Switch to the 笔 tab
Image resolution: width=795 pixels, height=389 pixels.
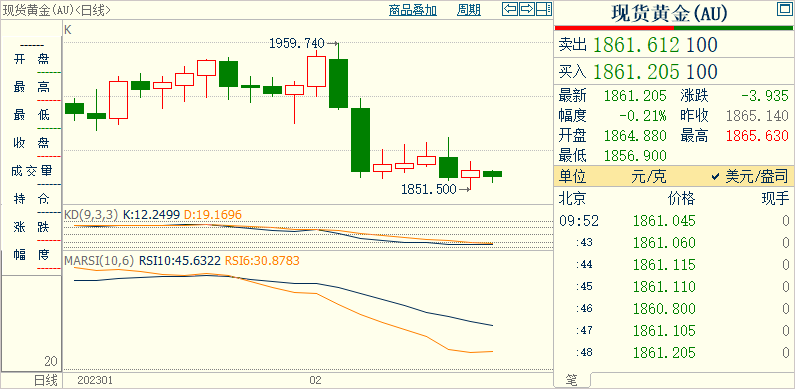point(572,379)
